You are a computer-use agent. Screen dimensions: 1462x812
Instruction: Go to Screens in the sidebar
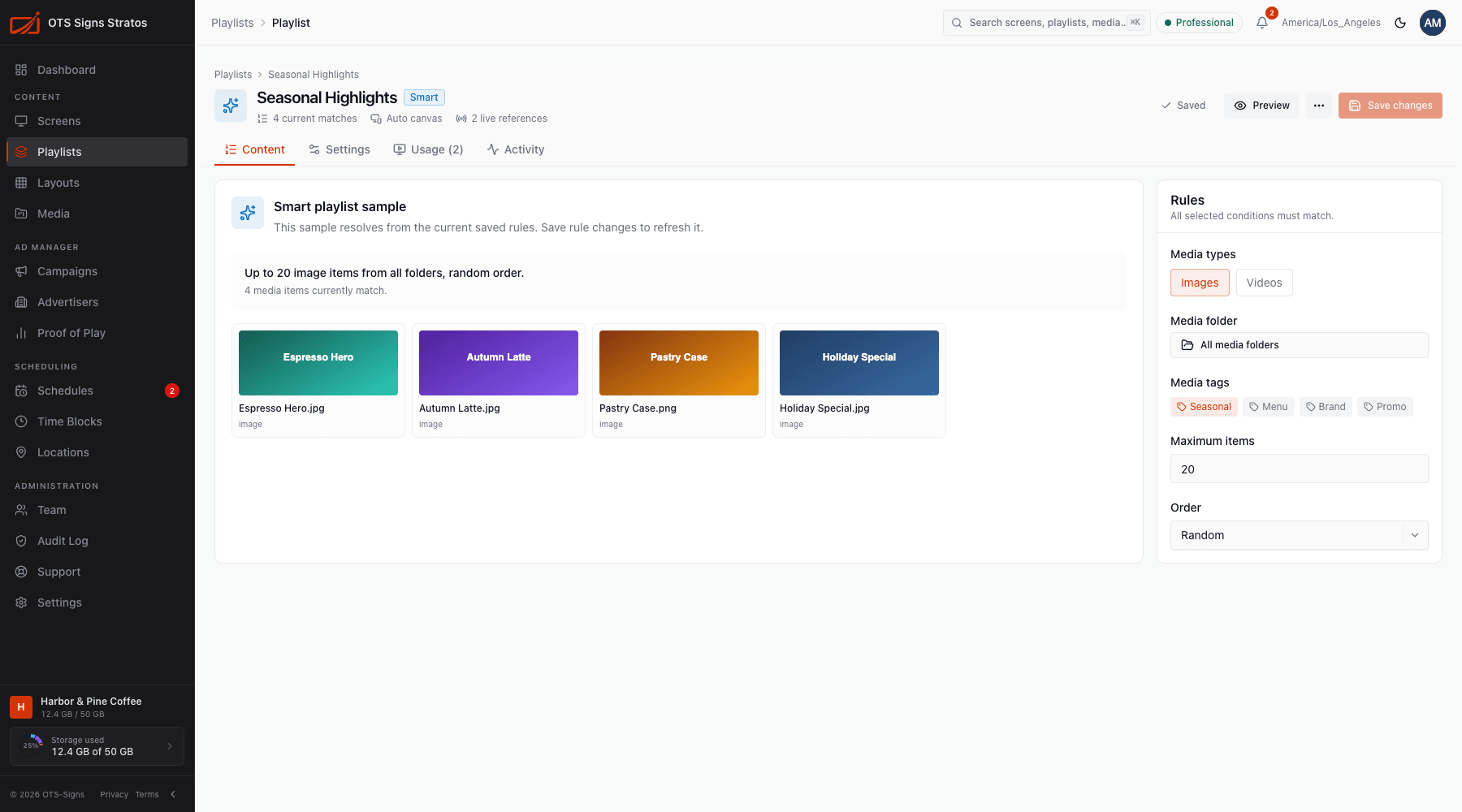tap(97, 121)
